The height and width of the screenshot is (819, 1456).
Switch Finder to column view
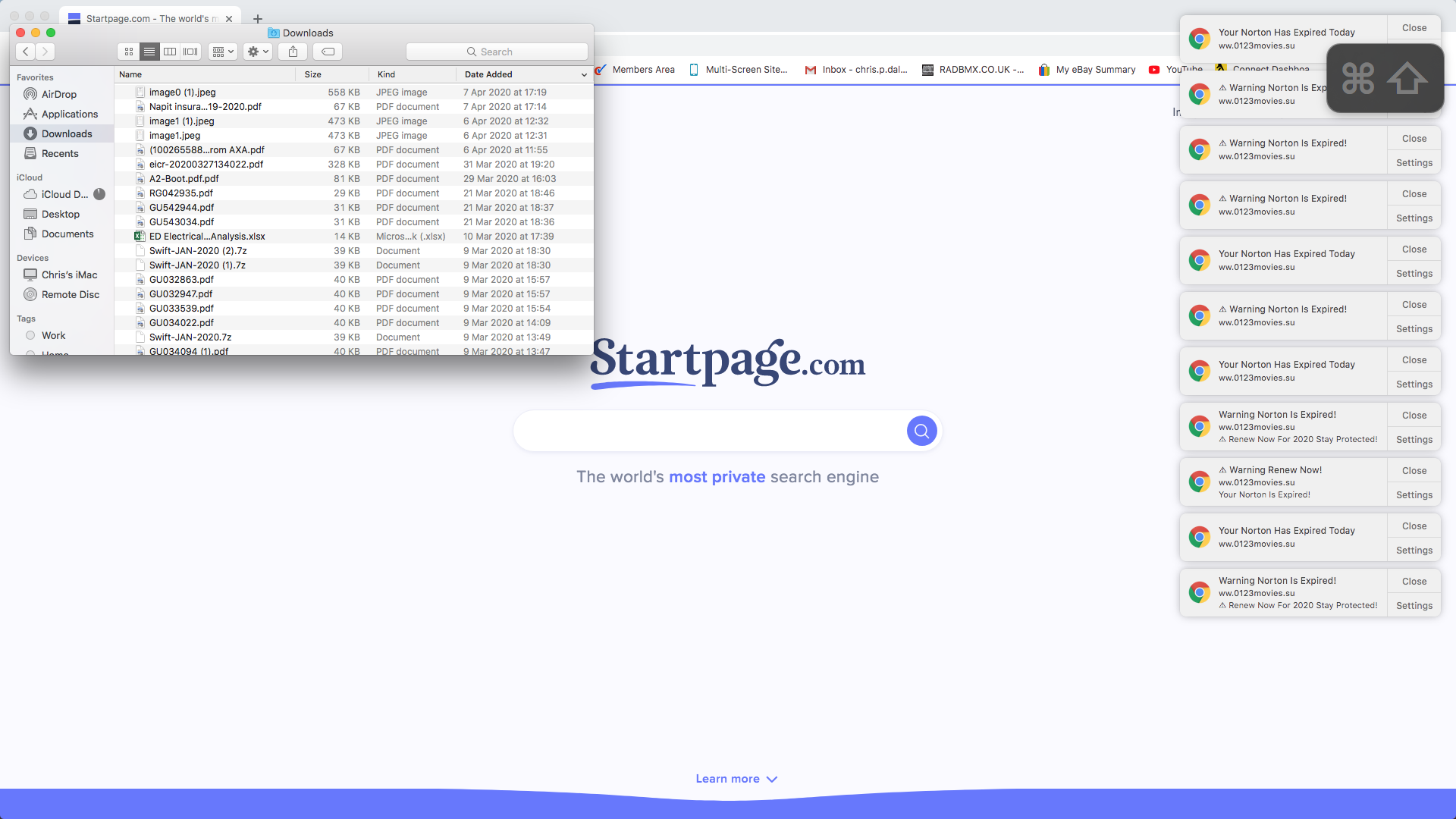[170, 52]
